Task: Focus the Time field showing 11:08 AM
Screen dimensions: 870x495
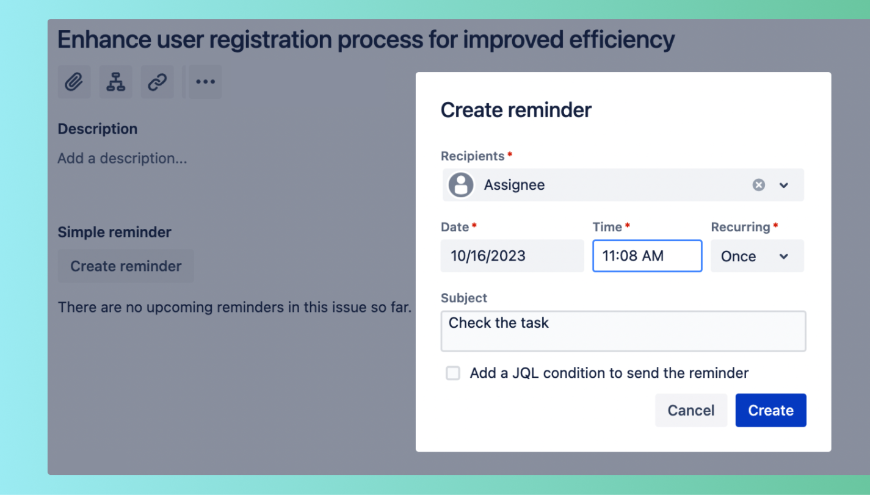Action: point(646,256)
